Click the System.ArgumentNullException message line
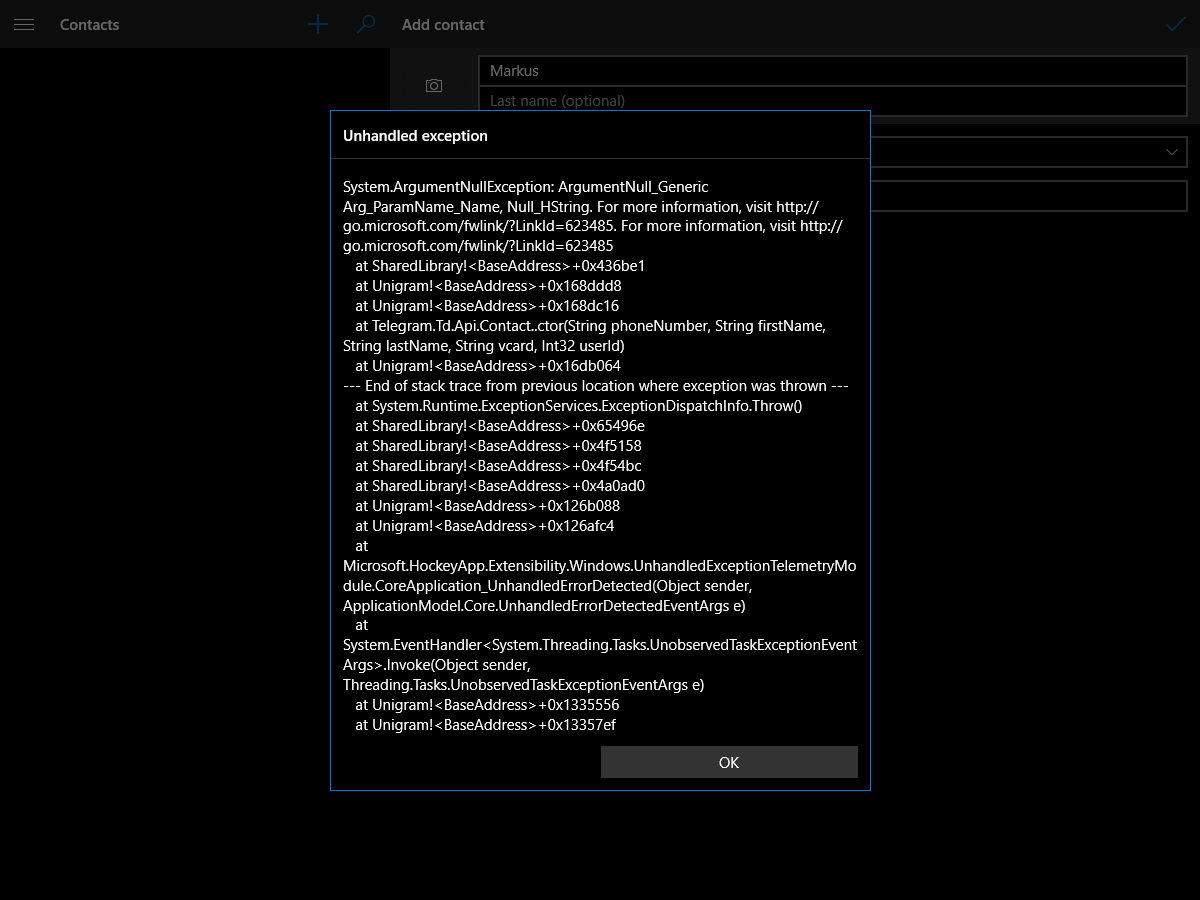Screen dimensions: 1200x900 click(x=525, y=186)
